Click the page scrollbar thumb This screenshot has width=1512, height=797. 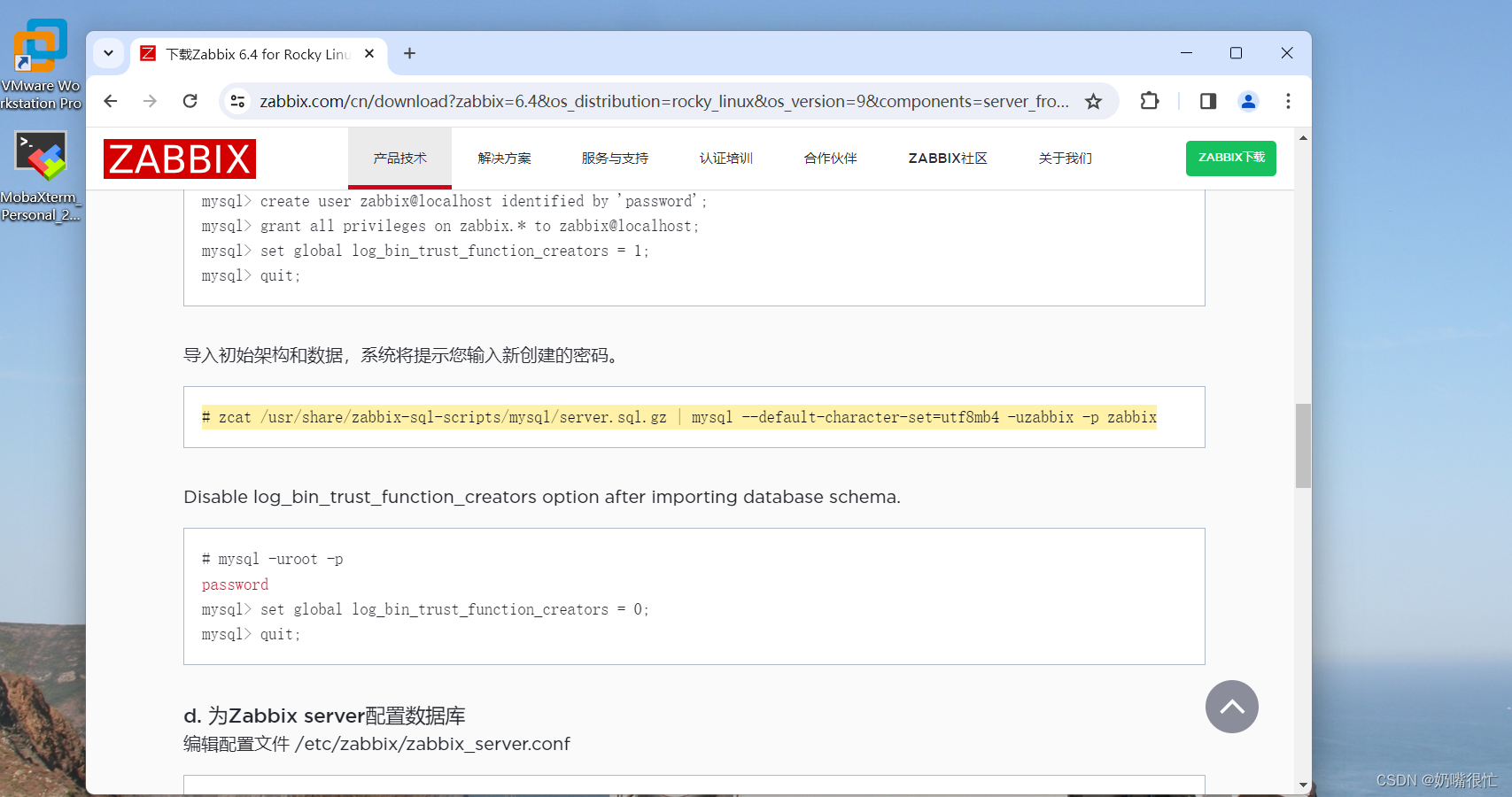pyautogui.click(x=1303, y=445)
